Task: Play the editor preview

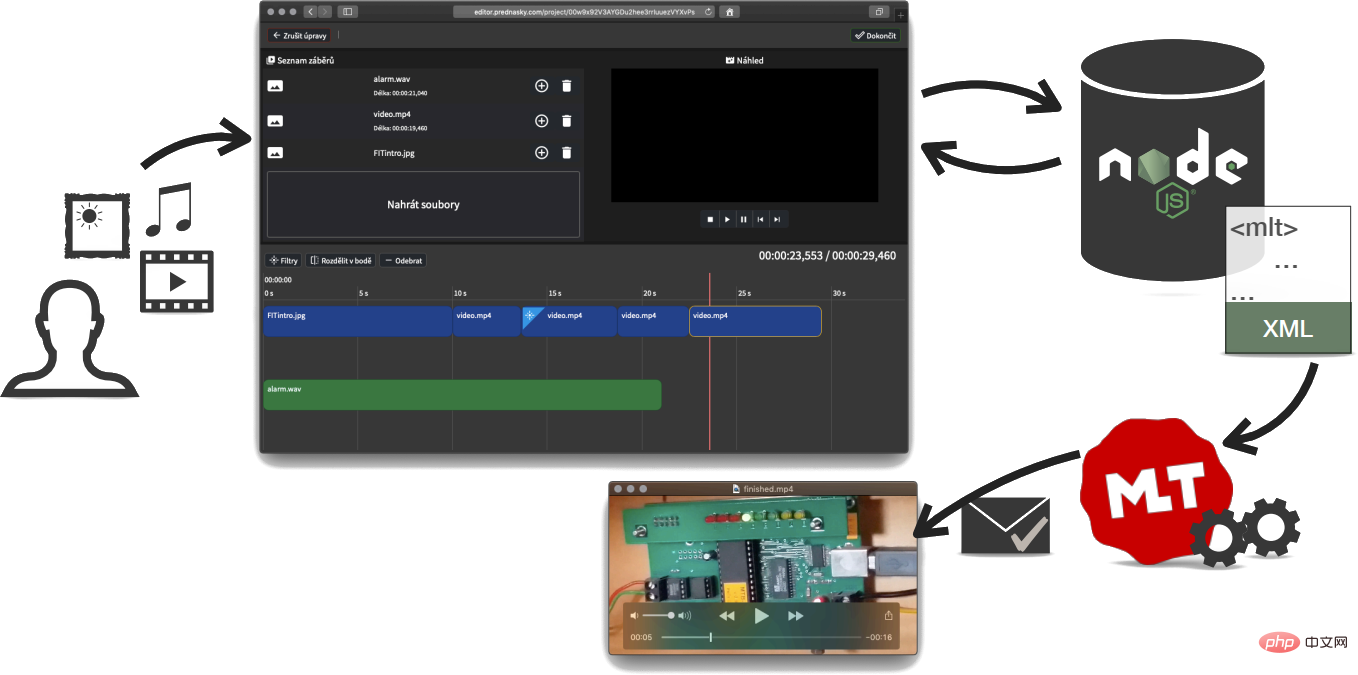Action: pyautogui.click(x=727, y=219)
